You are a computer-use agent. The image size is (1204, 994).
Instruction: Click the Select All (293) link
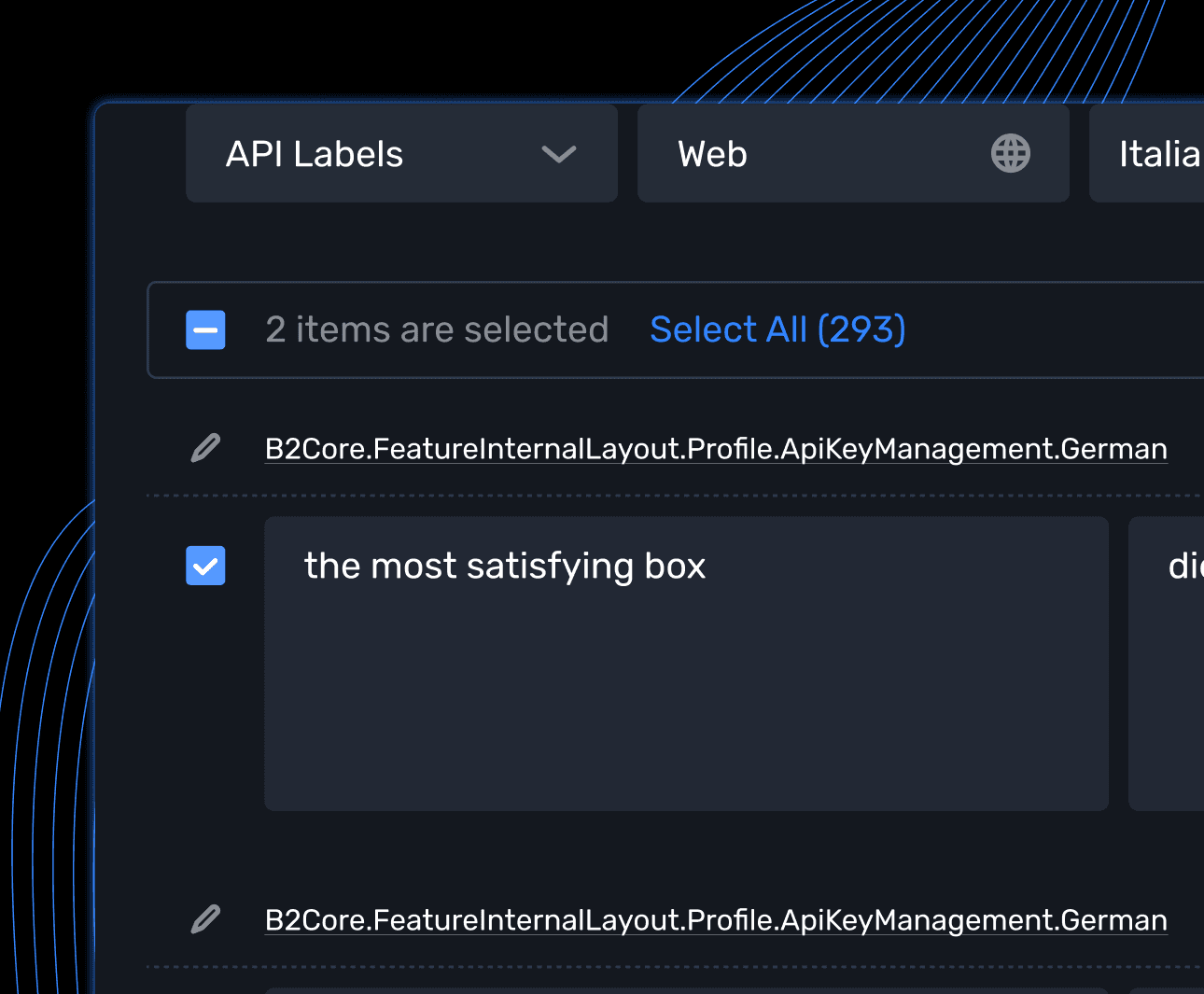click(777, 329)
